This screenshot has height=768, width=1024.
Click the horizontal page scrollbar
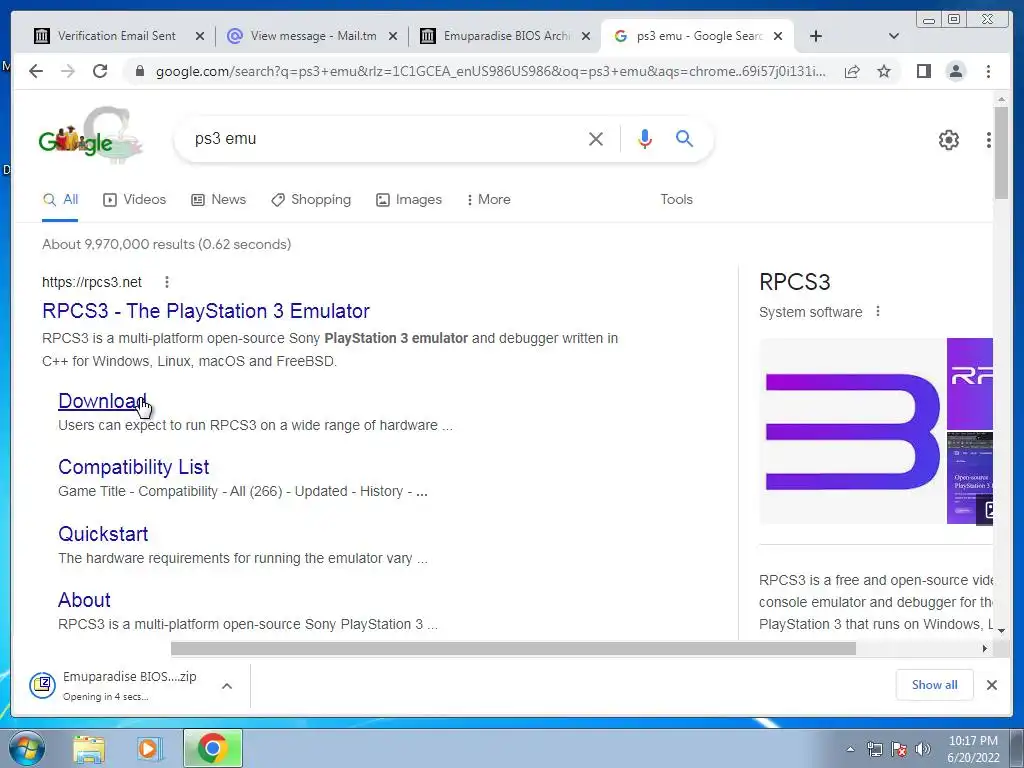(513, 648)
